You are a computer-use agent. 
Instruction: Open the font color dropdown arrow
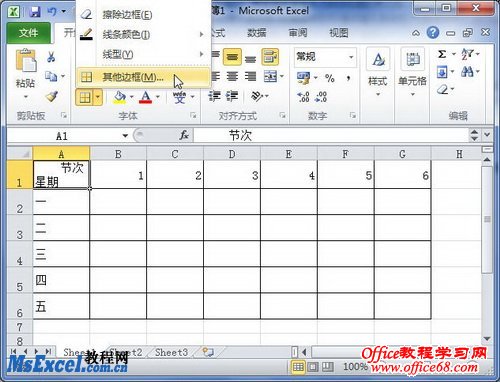[158, 97]
